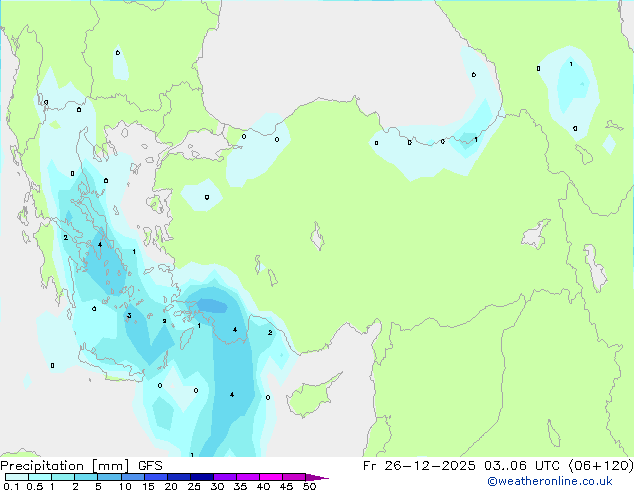Pick the 10–15 mm blue legend swatch

132,477
